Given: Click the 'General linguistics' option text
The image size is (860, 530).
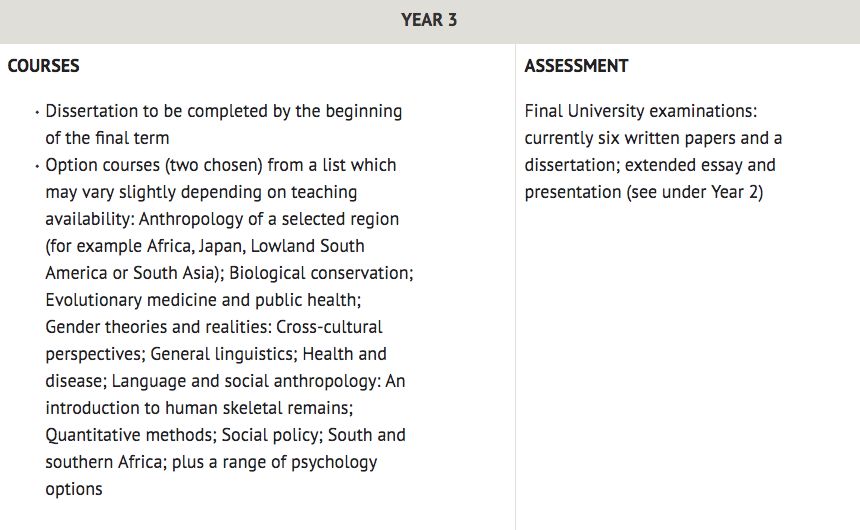Looking at the screenshot, I should click(x=223, y=354).
